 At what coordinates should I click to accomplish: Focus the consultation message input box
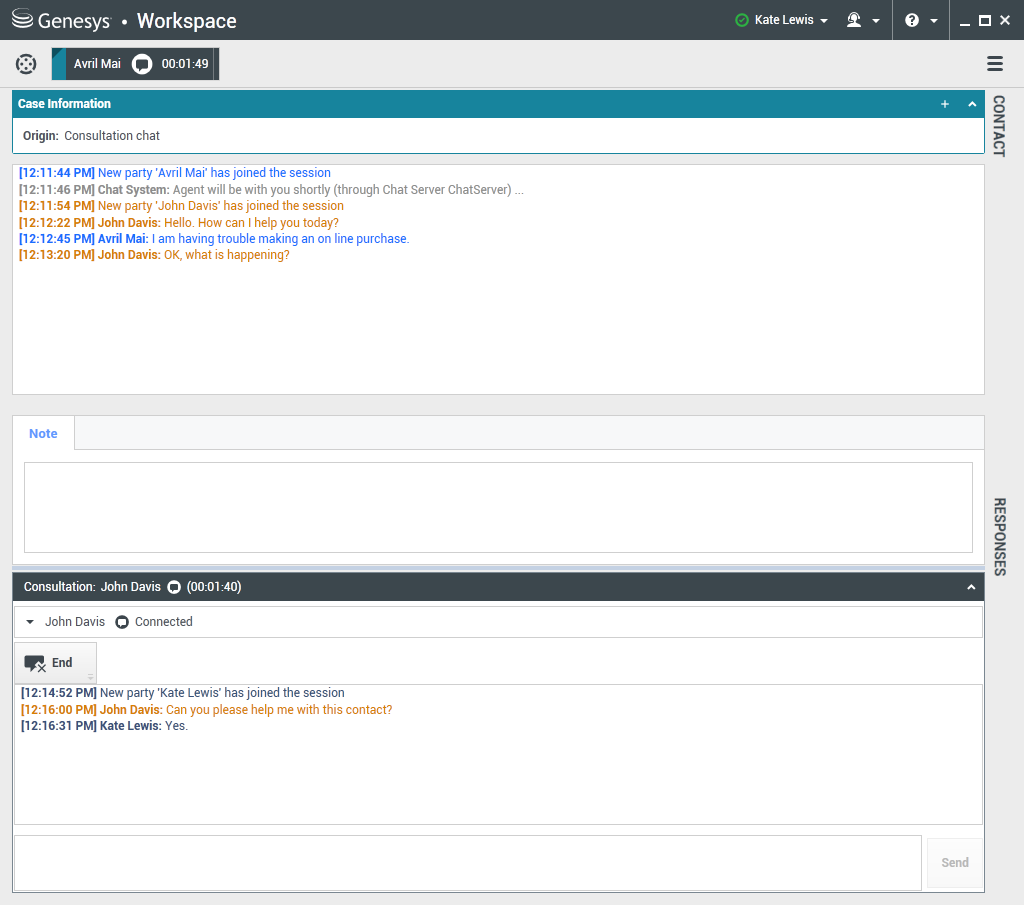pyautogui.click(x=467, y=862)
